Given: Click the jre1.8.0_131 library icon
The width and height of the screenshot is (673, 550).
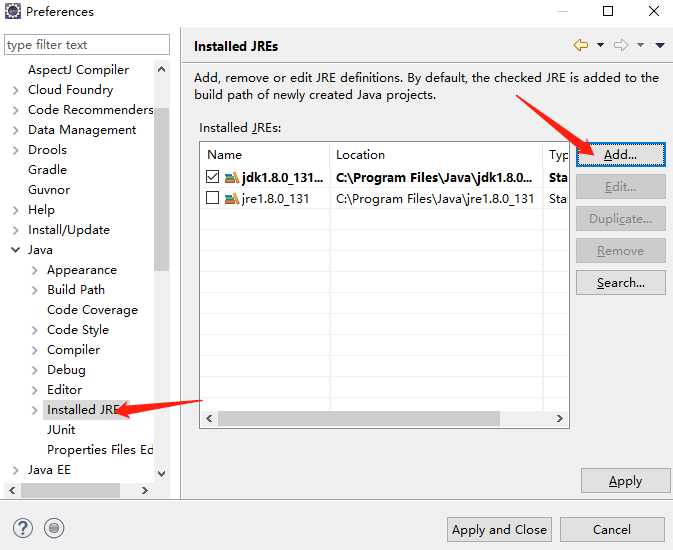Looking at the screenshot, I should (x=232, y=198).
